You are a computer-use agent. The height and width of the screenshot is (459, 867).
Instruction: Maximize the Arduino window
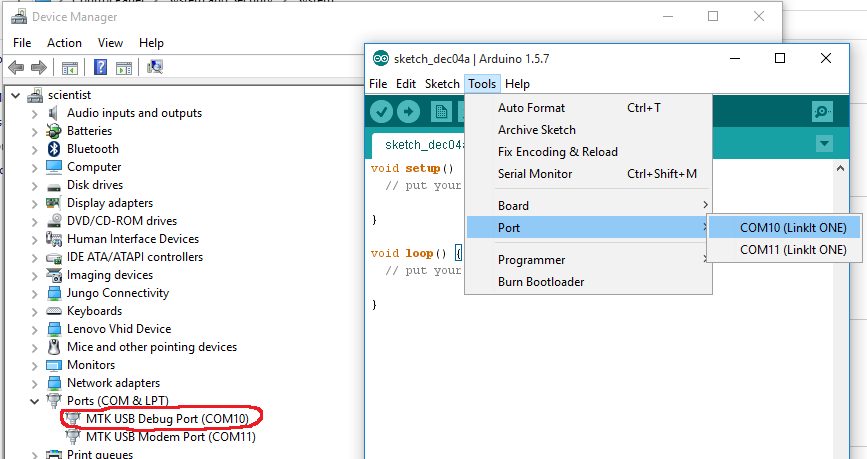click(x=780, y=58)
